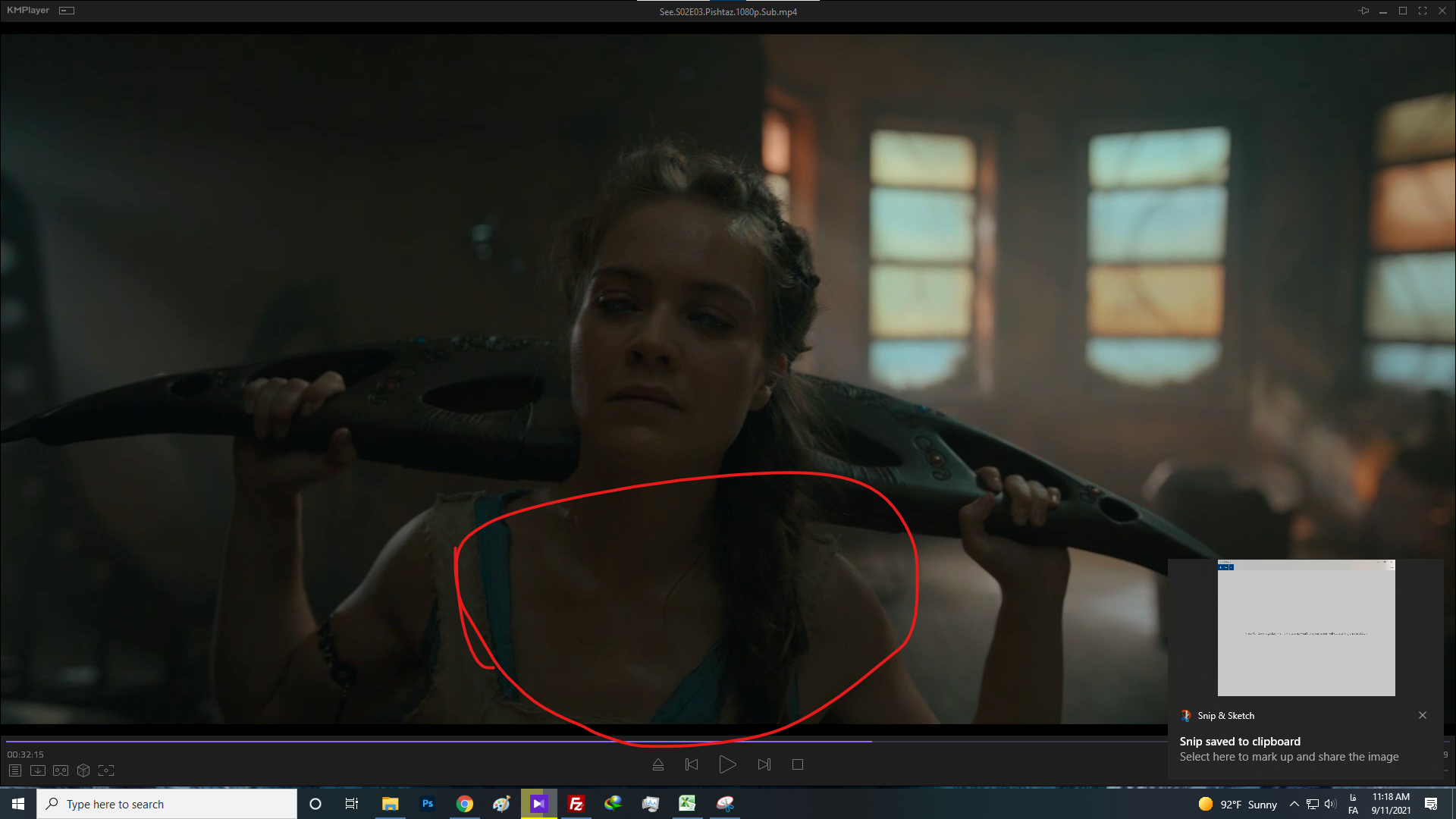The image size is (1456, 819).
Task: Enable VR mode goggles icon
Action: pyautogui.click(x=61, y=770)
